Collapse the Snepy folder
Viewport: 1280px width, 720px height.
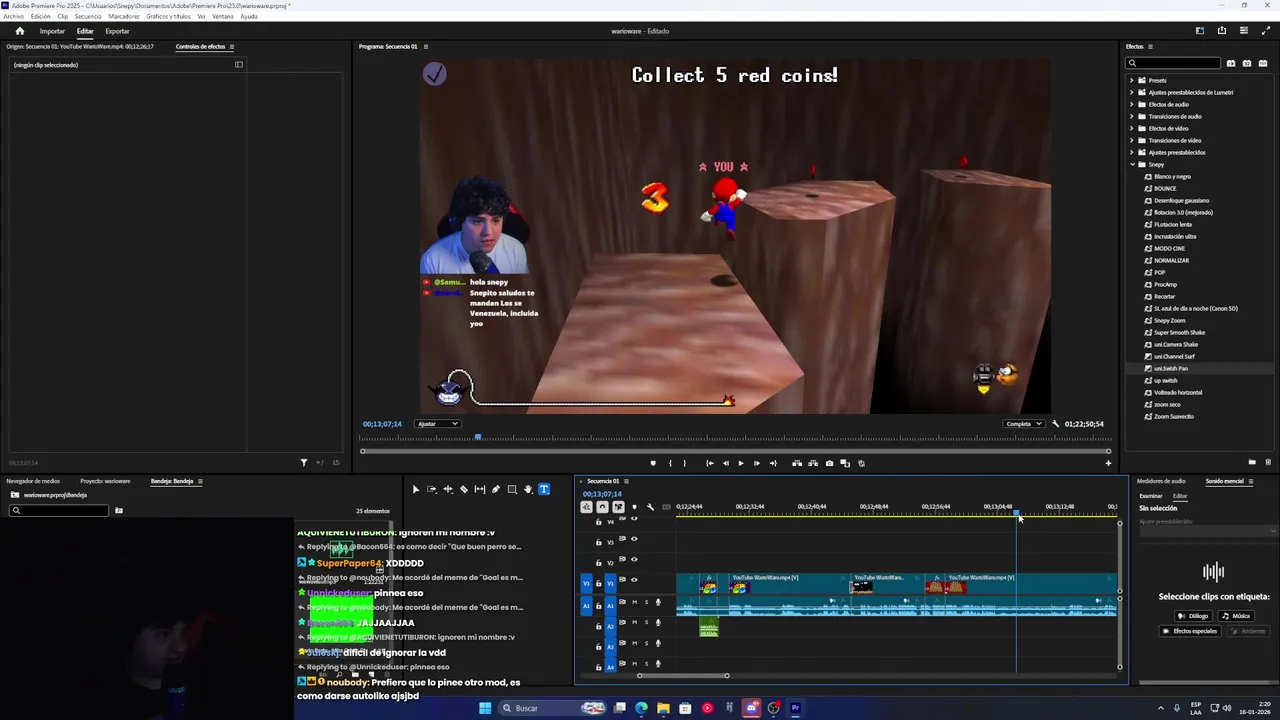(x=1132, y=164)
